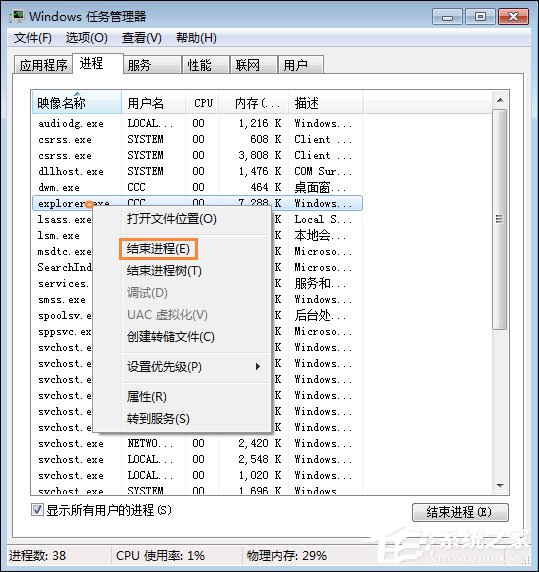Viewport: 539px width, 572px height.
Task: Toggle 显示所有用户的进程 checkbox
Action: (37, 510)
